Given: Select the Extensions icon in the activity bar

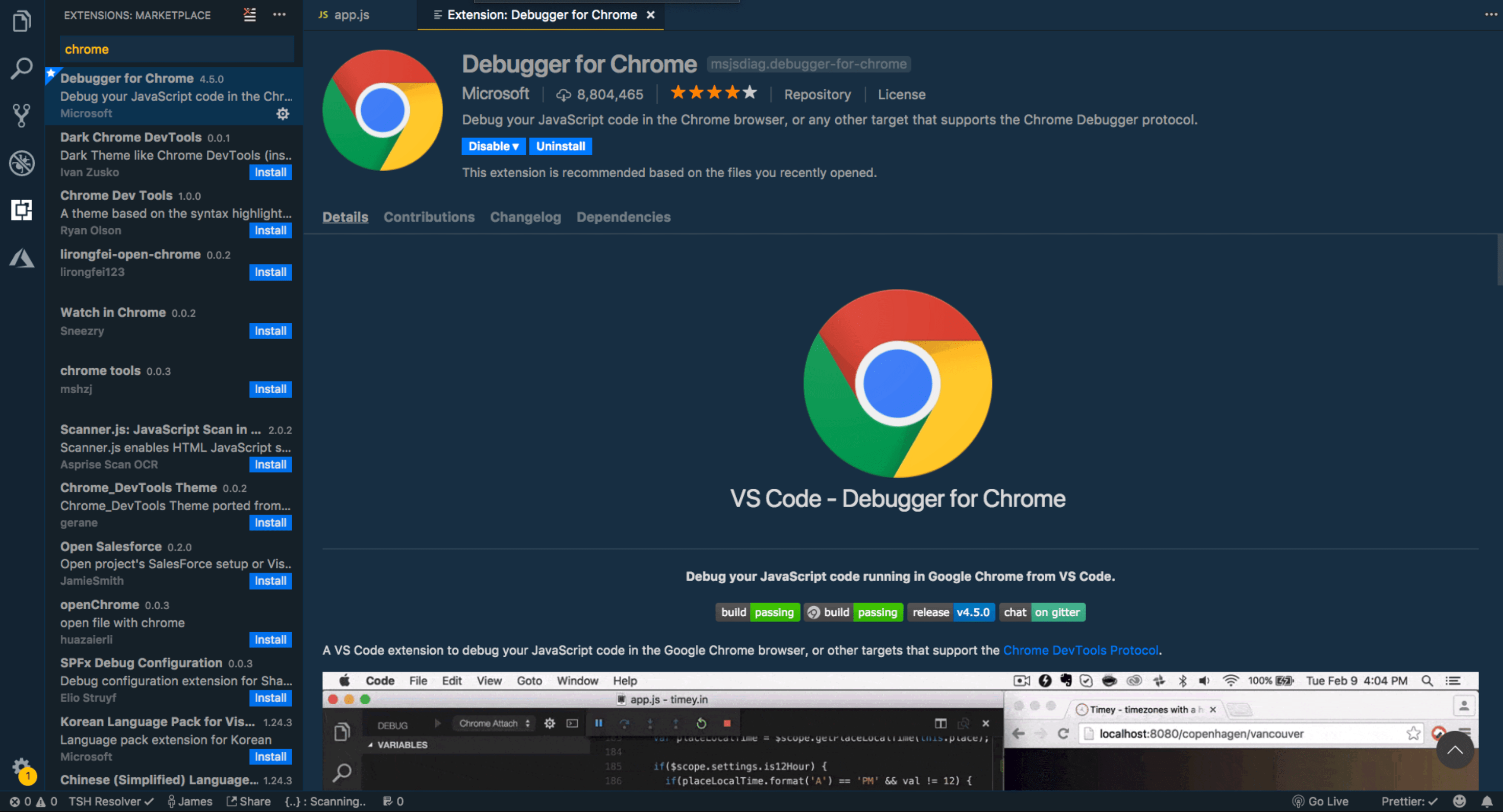Looking at the screenshot, I should pos(21,210).
